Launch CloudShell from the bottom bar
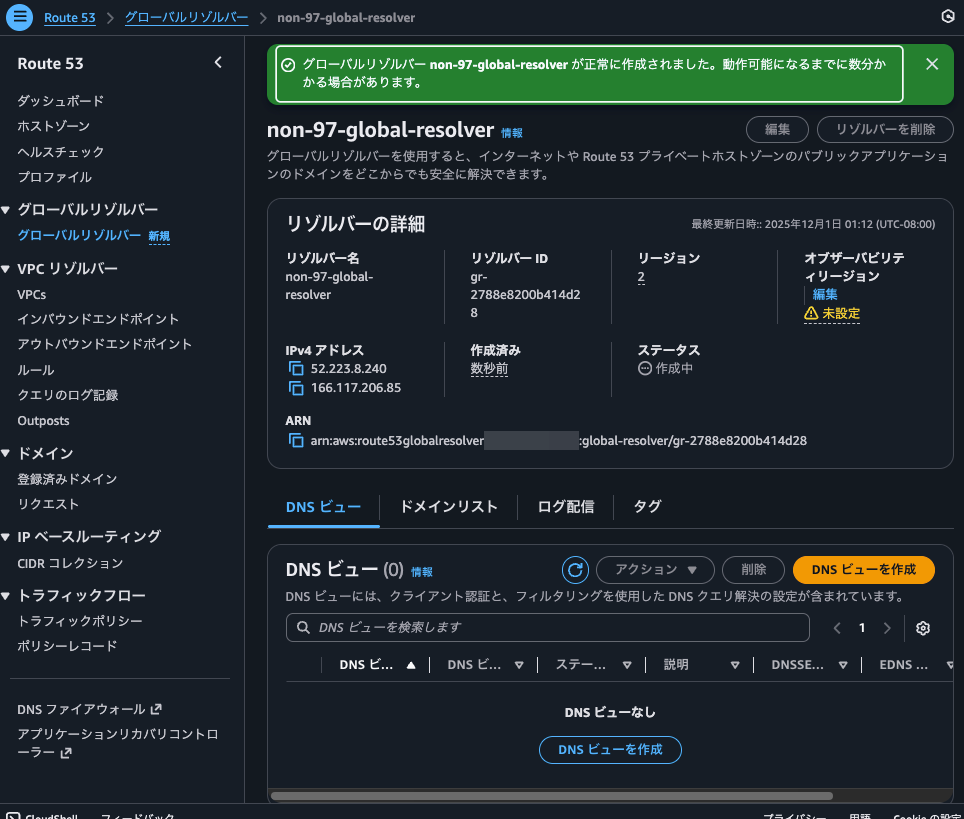 (42, 815)
